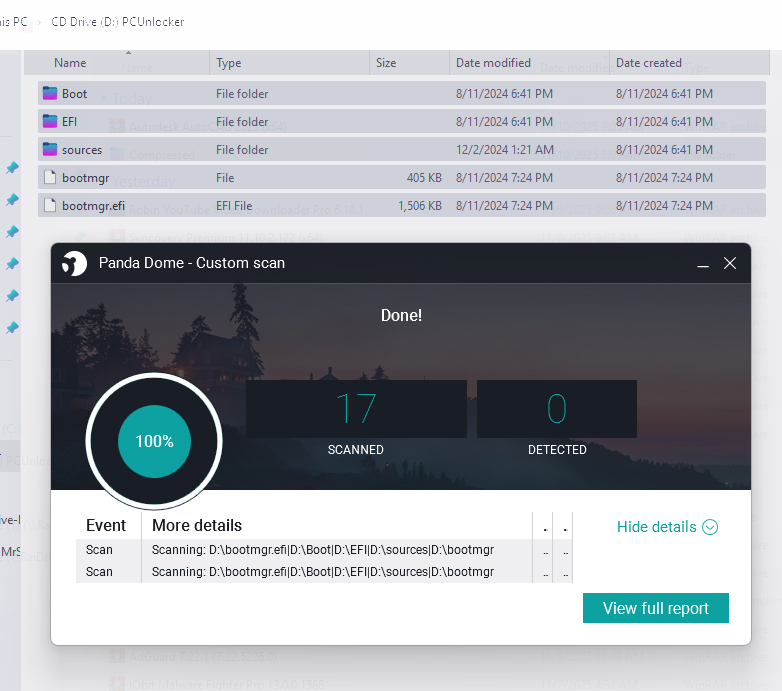Click the 'bootmgr.efi' file name
This screenshot has width=782, height=691.
pyautogui.click(x=93, y=206)
